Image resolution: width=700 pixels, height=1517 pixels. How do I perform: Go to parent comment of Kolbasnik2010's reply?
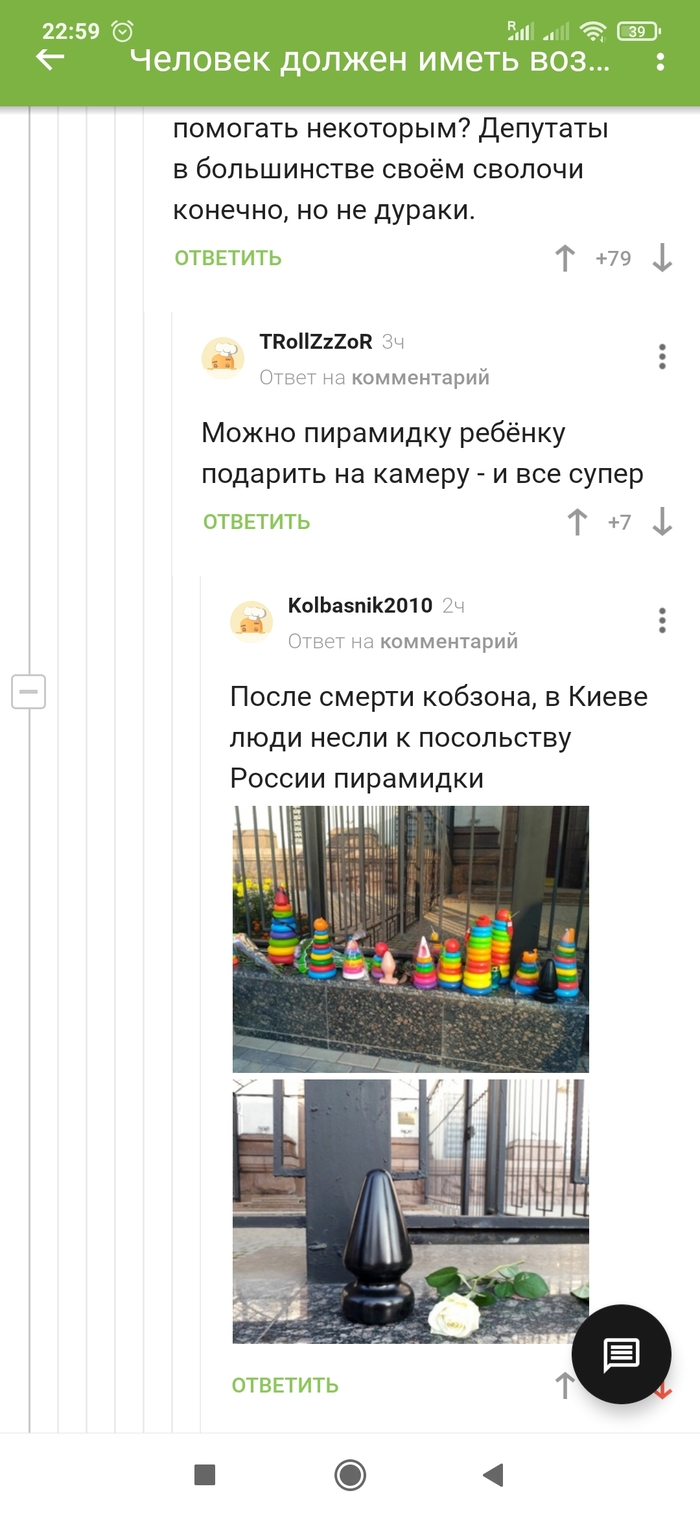pos(449,642)
